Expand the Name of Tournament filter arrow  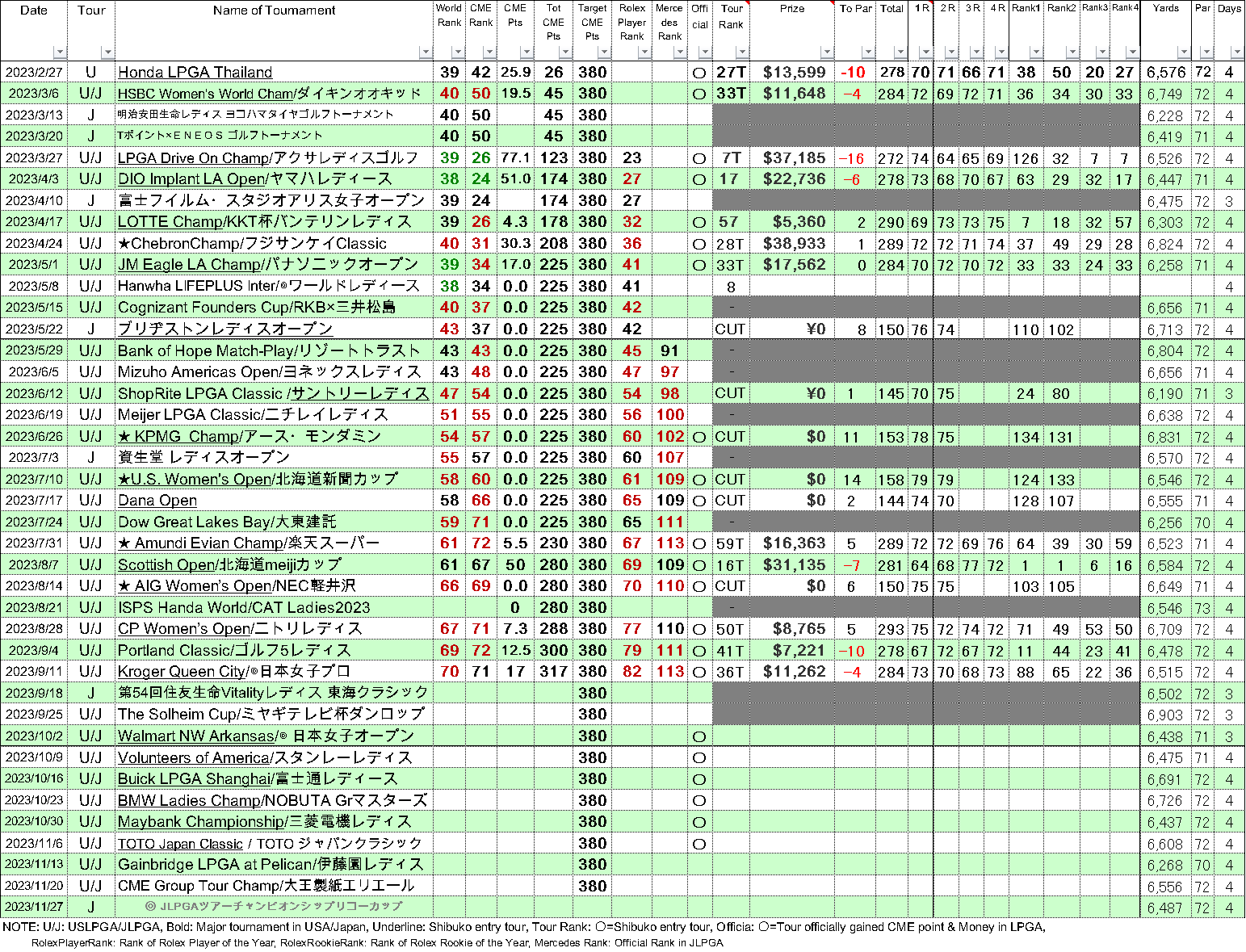click(425, 52)
